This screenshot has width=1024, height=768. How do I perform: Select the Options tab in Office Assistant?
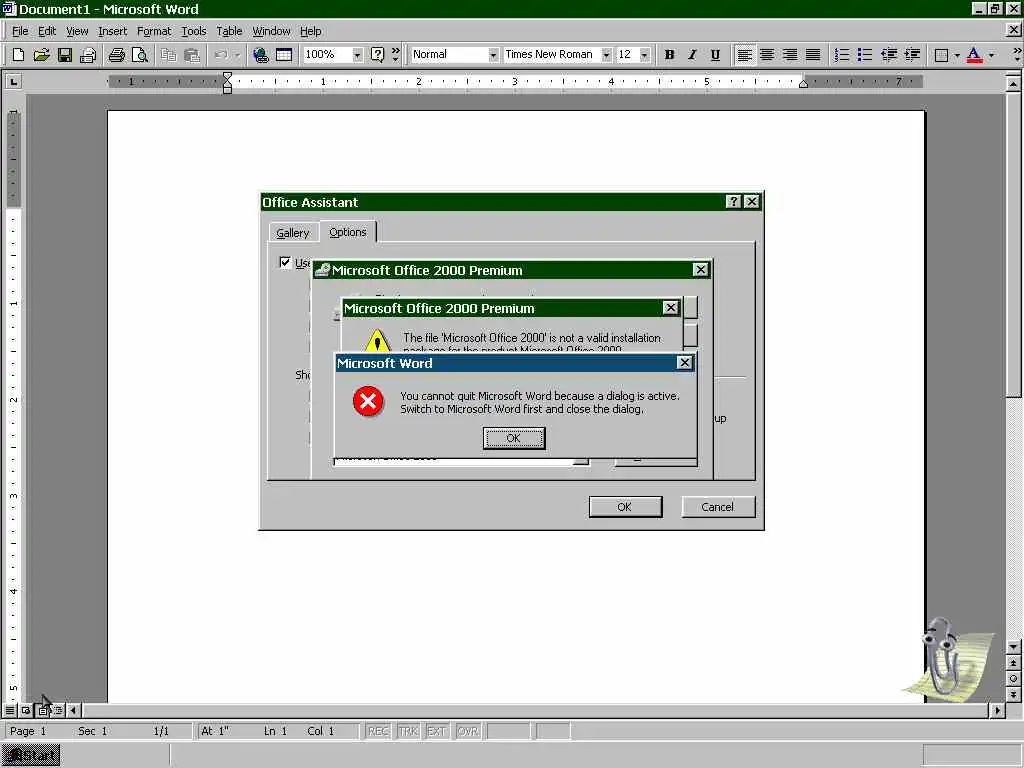(347, 232)
